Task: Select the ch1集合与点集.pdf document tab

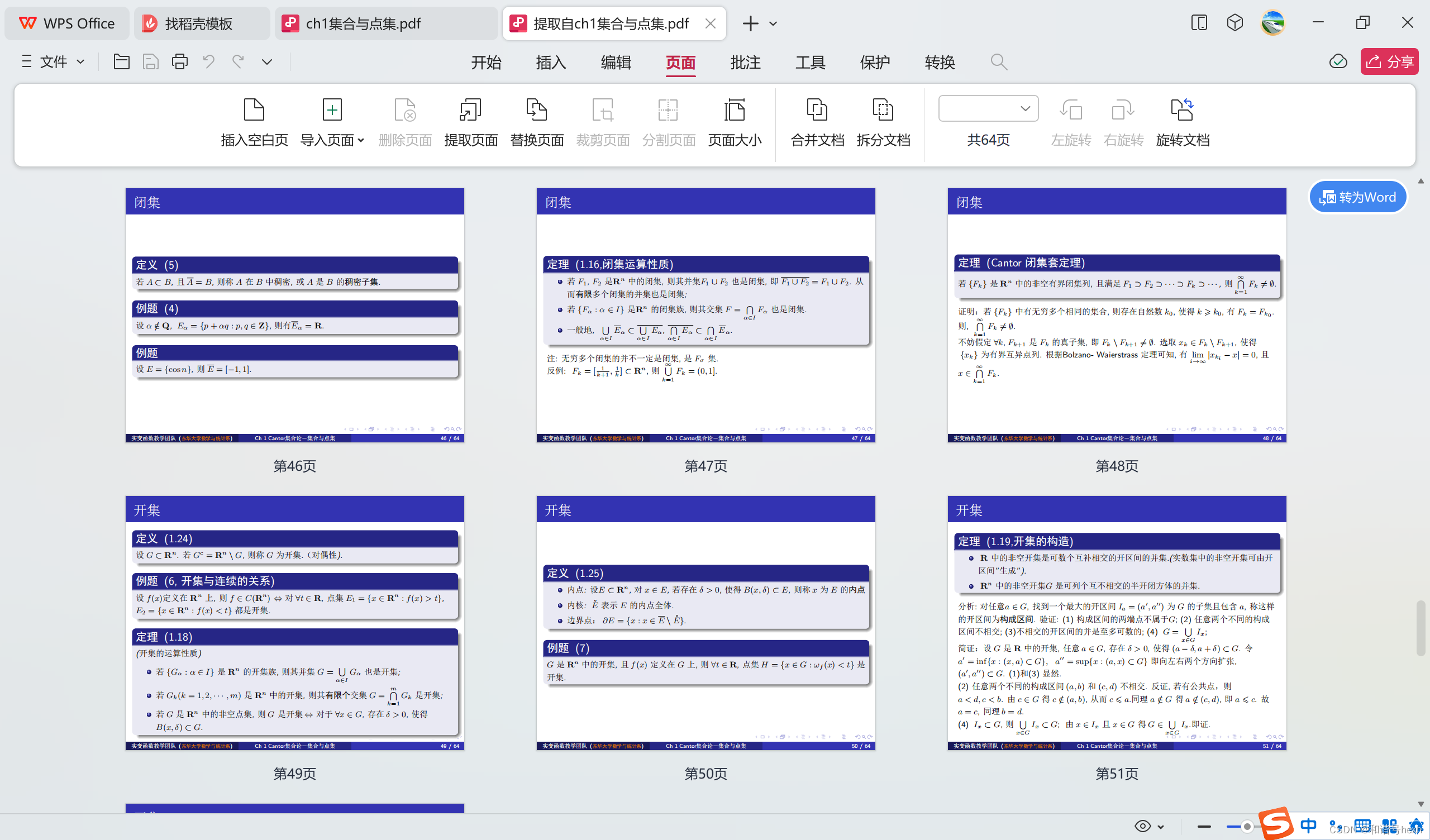Action: click(363, 23)
